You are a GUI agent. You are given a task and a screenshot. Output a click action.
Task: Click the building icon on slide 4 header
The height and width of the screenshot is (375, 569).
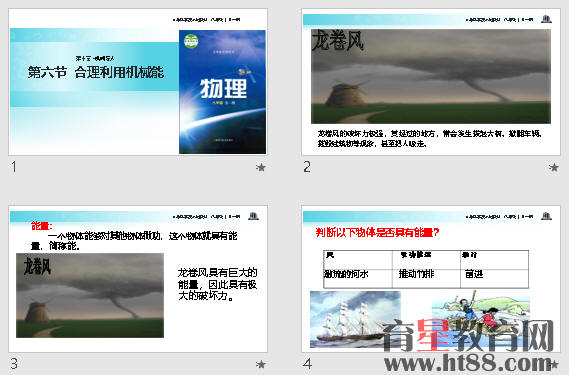click(x=546, y=216)
